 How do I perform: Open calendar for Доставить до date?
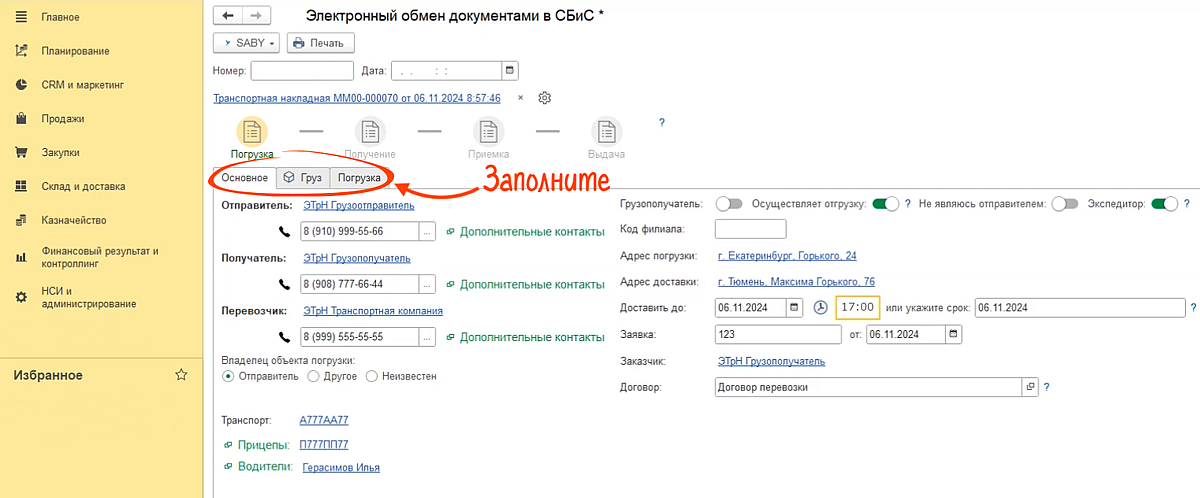point(794,307)
